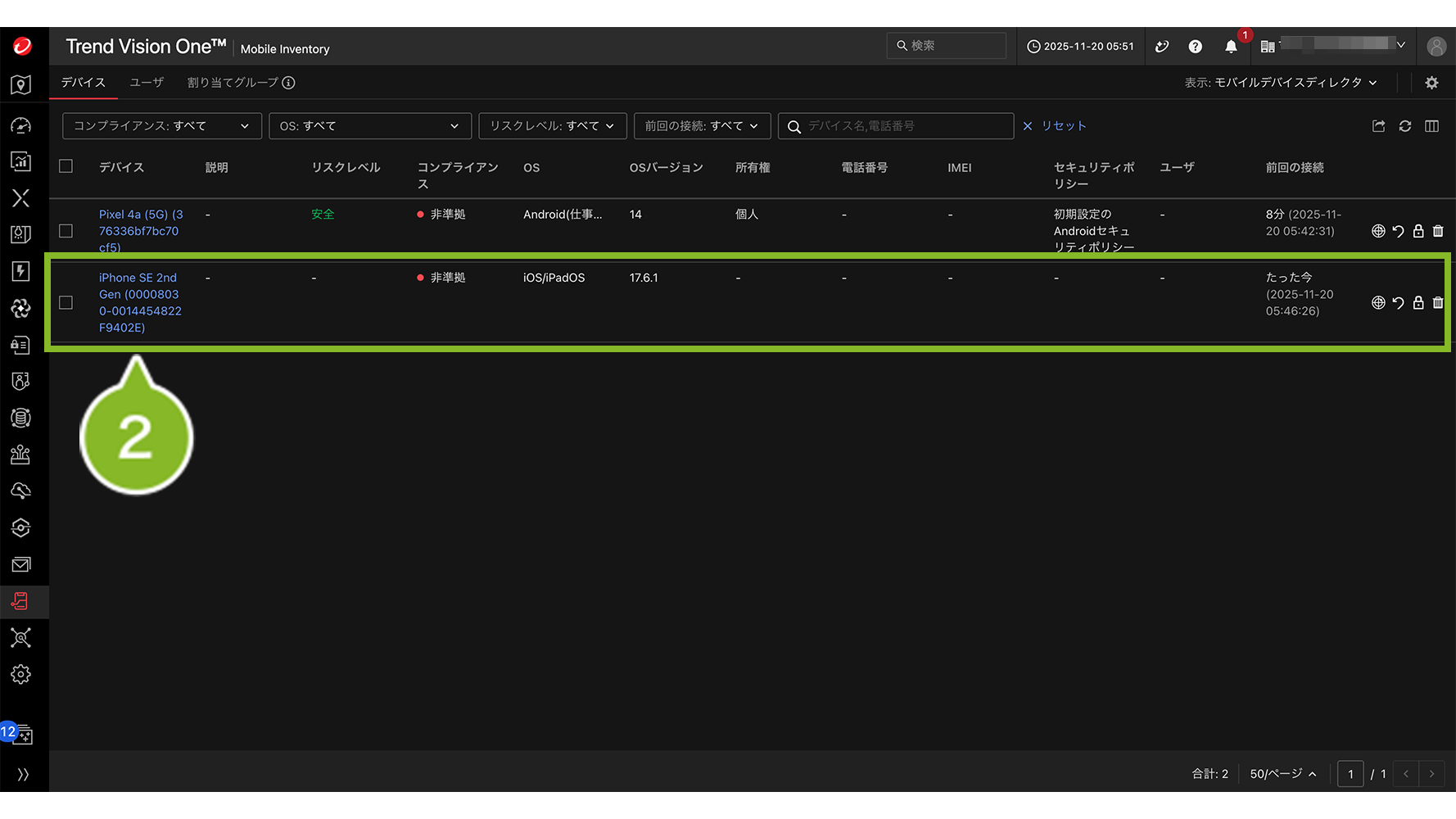Image resolution: width=1456 pixels, height=819 pixels.
Task: Click lock icon for Pixel 4a row
Action: tap(1418, 232)
